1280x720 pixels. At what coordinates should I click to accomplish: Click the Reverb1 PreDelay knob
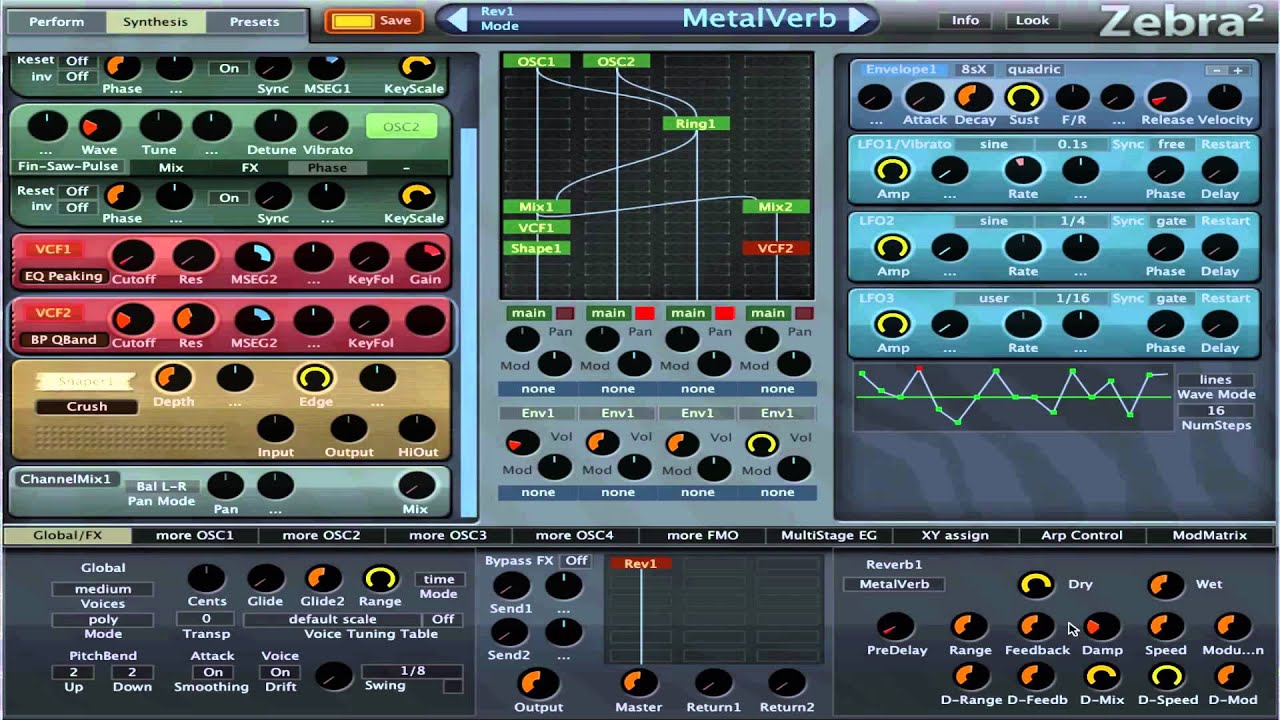pos(895,627)
